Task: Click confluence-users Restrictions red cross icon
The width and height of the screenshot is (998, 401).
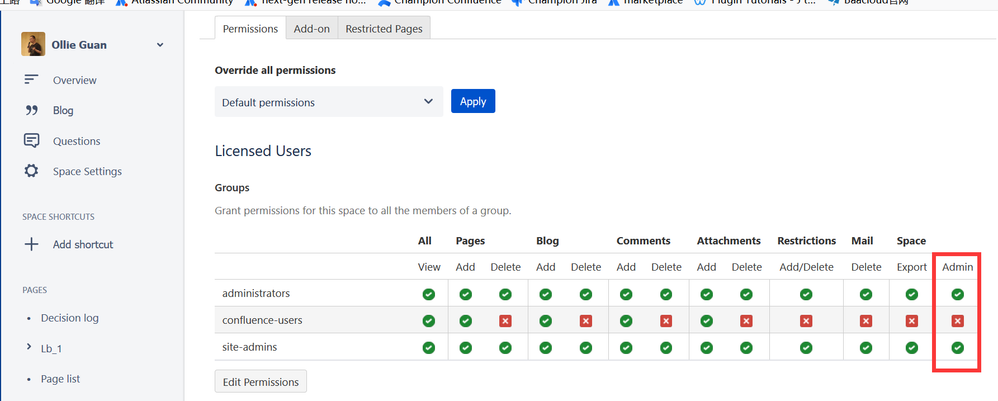Action: pyautogui.click(x=806, y=321)
